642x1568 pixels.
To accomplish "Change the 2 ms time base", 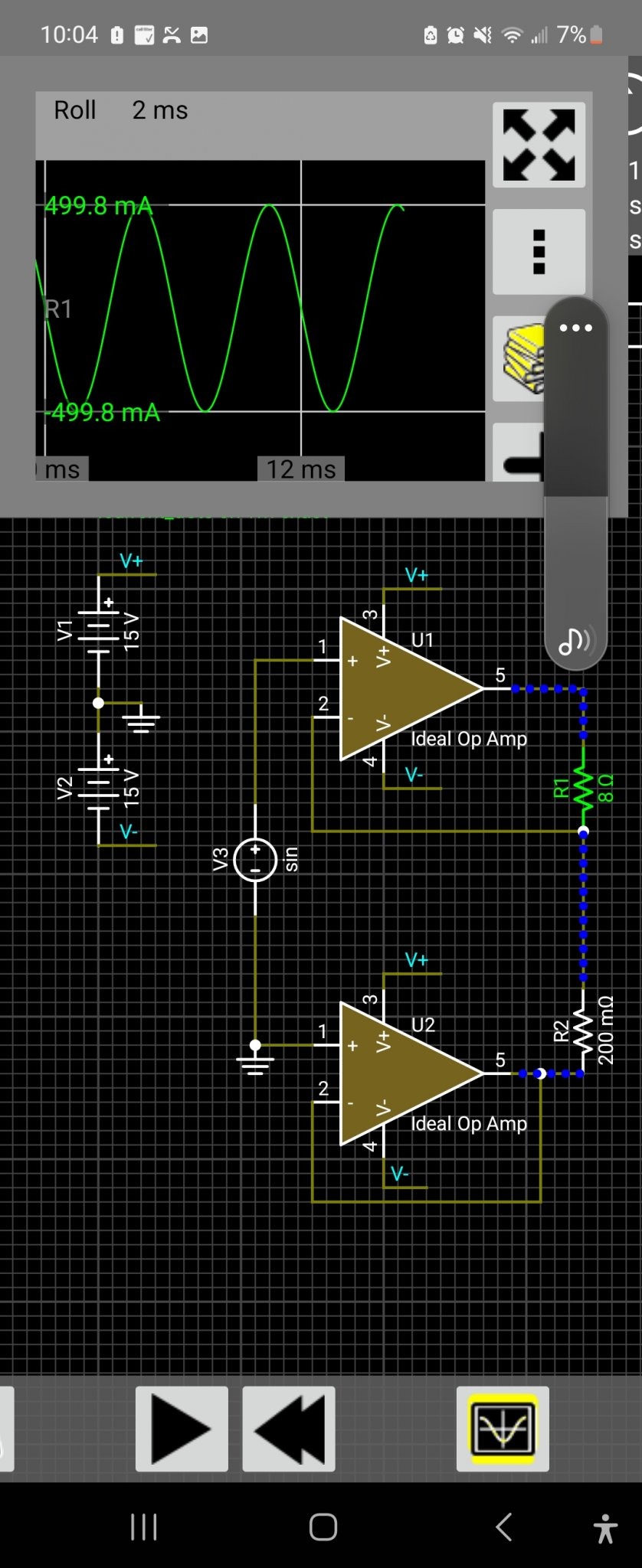I will (x=160, y=110).
